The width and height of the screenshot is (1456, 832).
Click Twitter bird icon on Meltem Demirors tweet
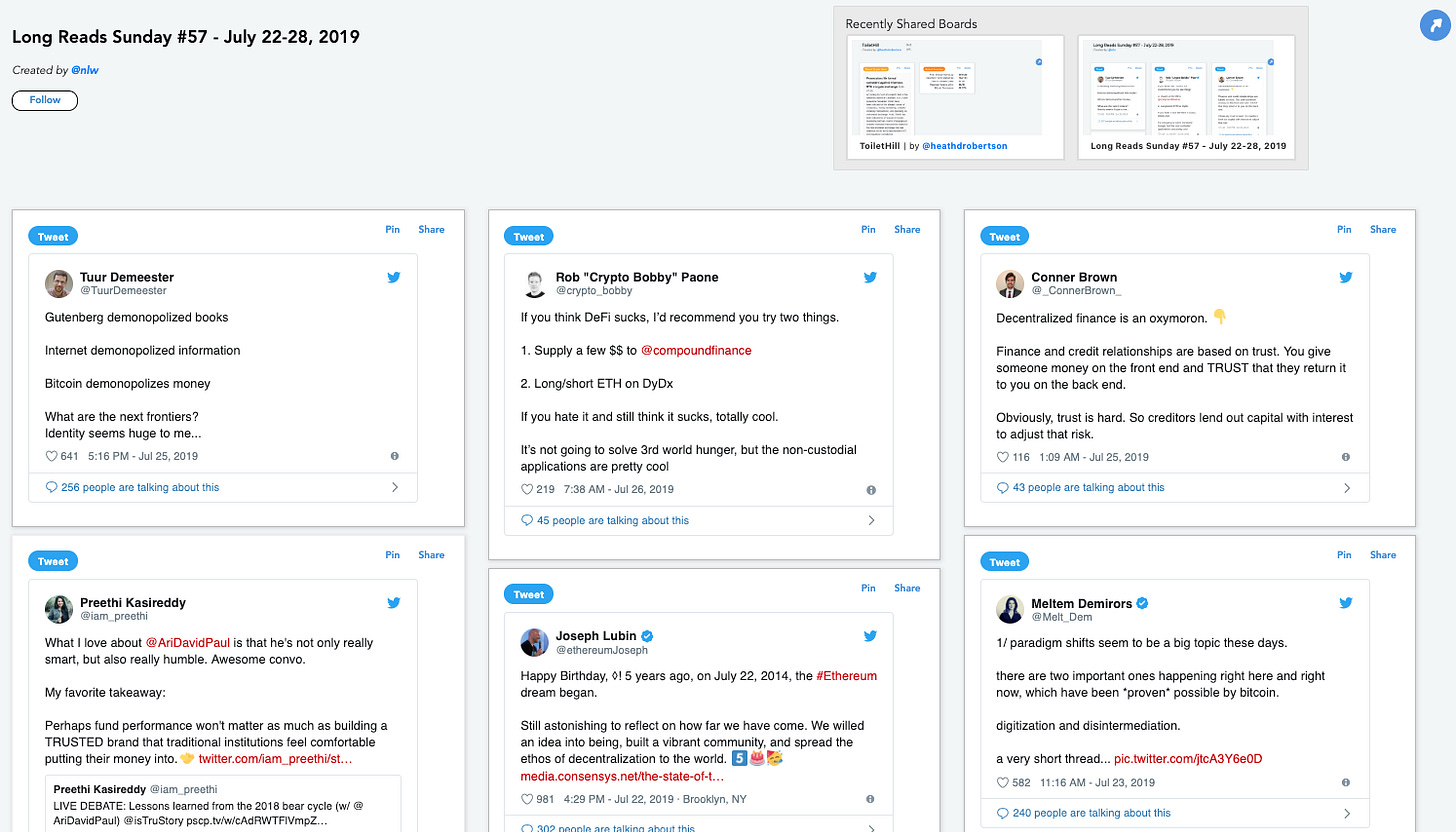(1346, 603)
